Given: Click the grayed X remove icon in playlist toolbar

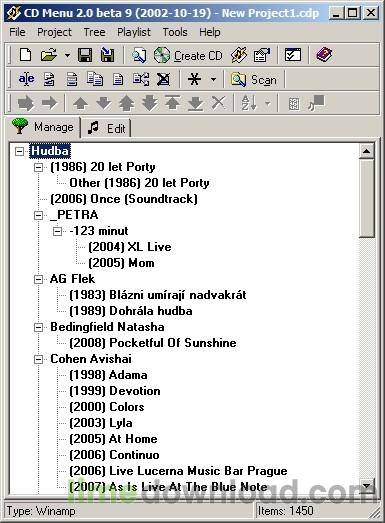Looking at the screenshot, I should coord(219,103).
